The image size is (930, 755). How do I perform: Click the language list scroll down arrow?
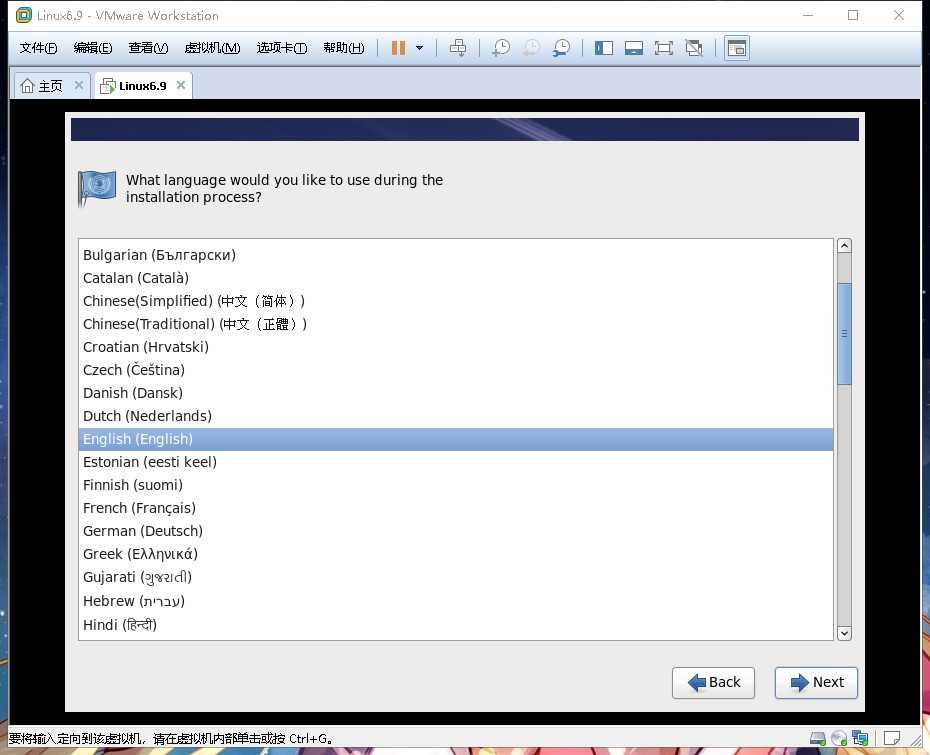(844, 633)
